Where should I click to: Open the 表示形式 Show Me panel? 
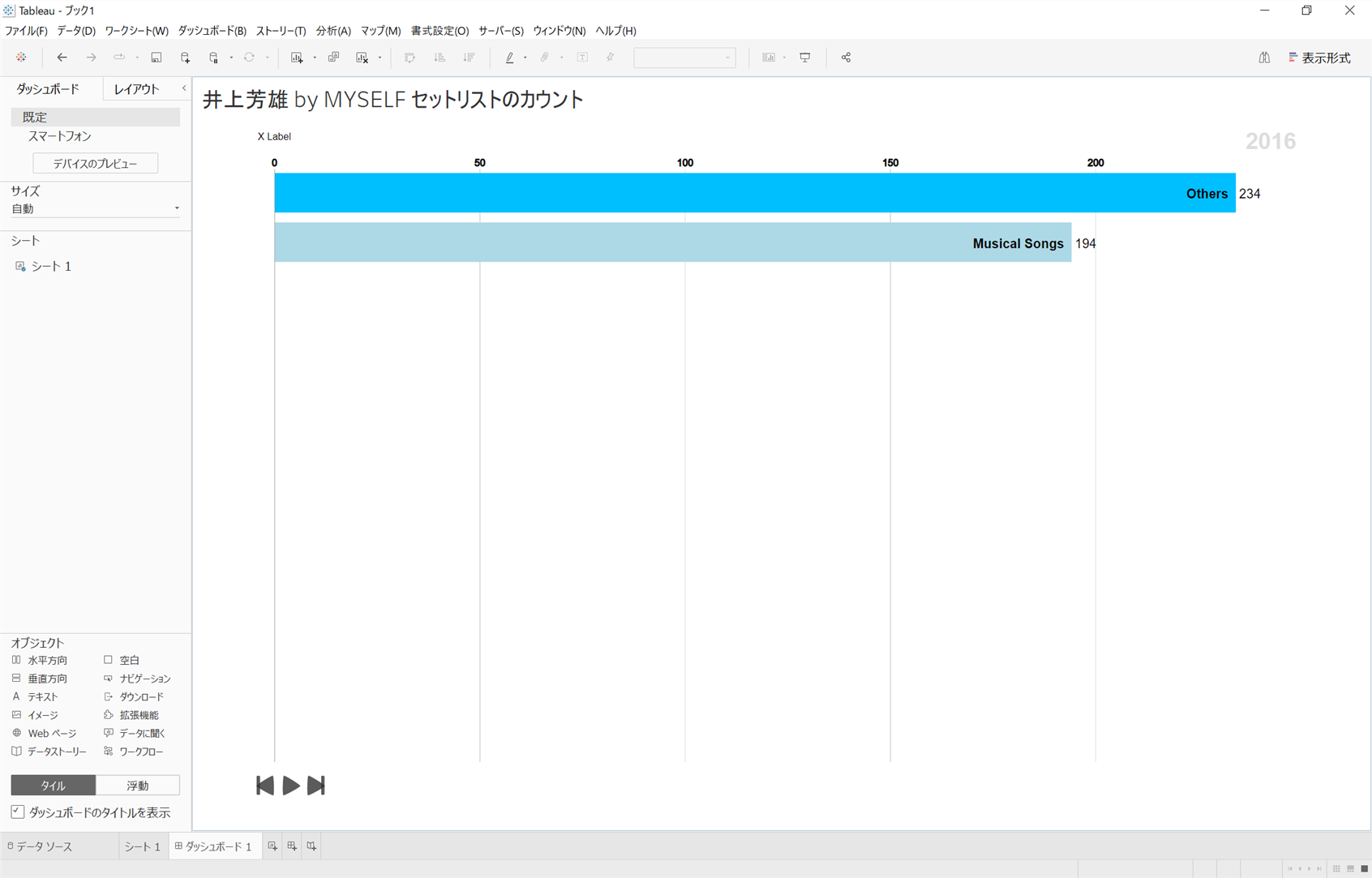(x=1319, y=58)
